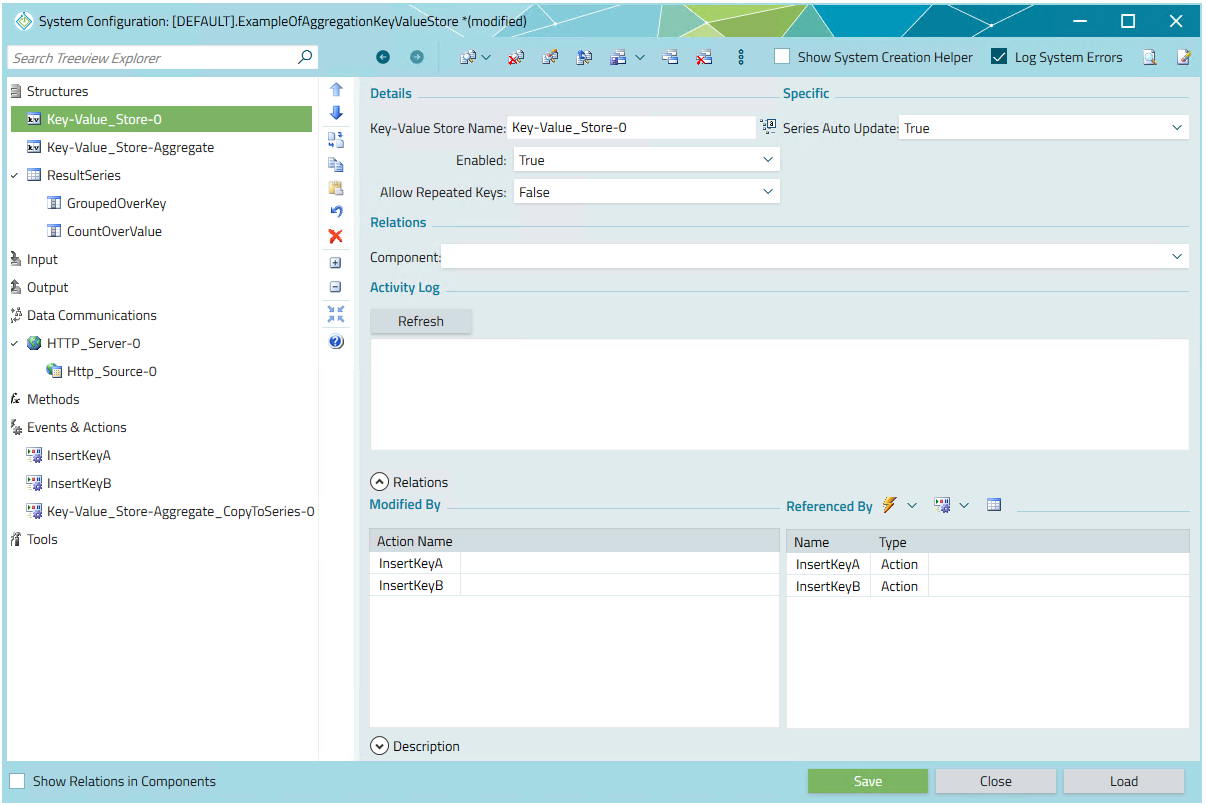The height and width of the screenshot is (806, 1206).
Task: Click the search magnifier in Treeview Explorer
Action: [x=305, y=58]
